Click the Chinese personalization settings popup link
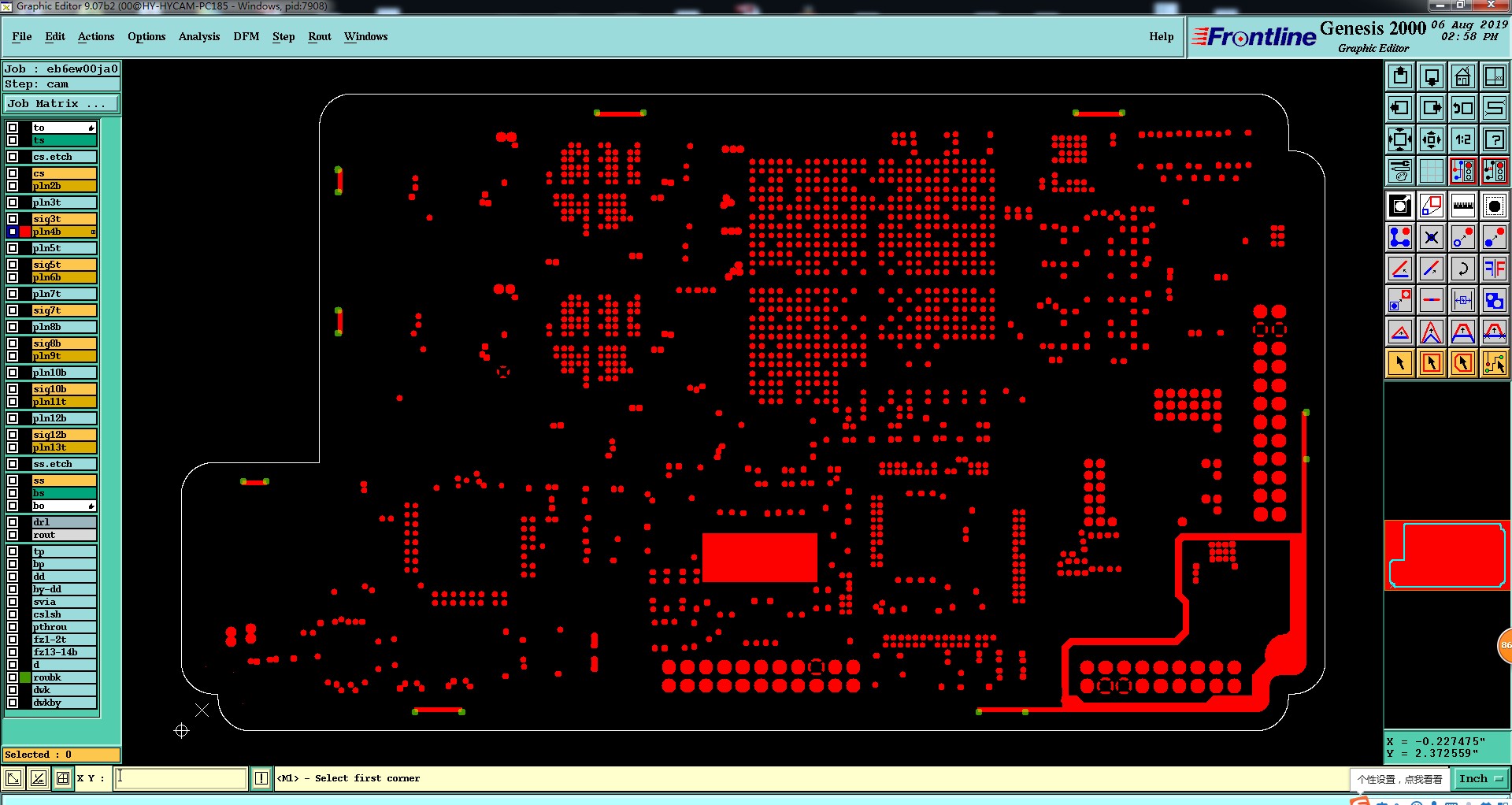Image resolution: width=1512 pixels, height=805 pixels. click(1399, 779)
